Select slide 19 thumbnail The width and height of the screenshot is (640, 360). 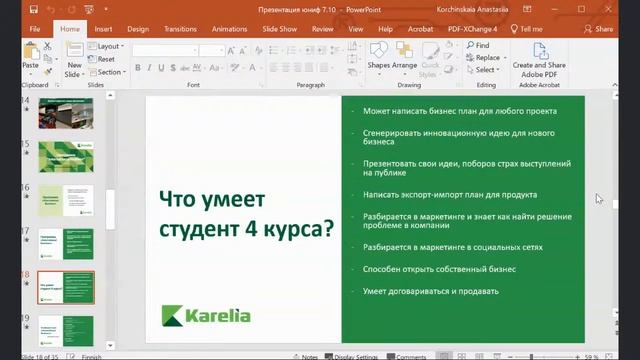pyautogui.click(x=66, y=331)
